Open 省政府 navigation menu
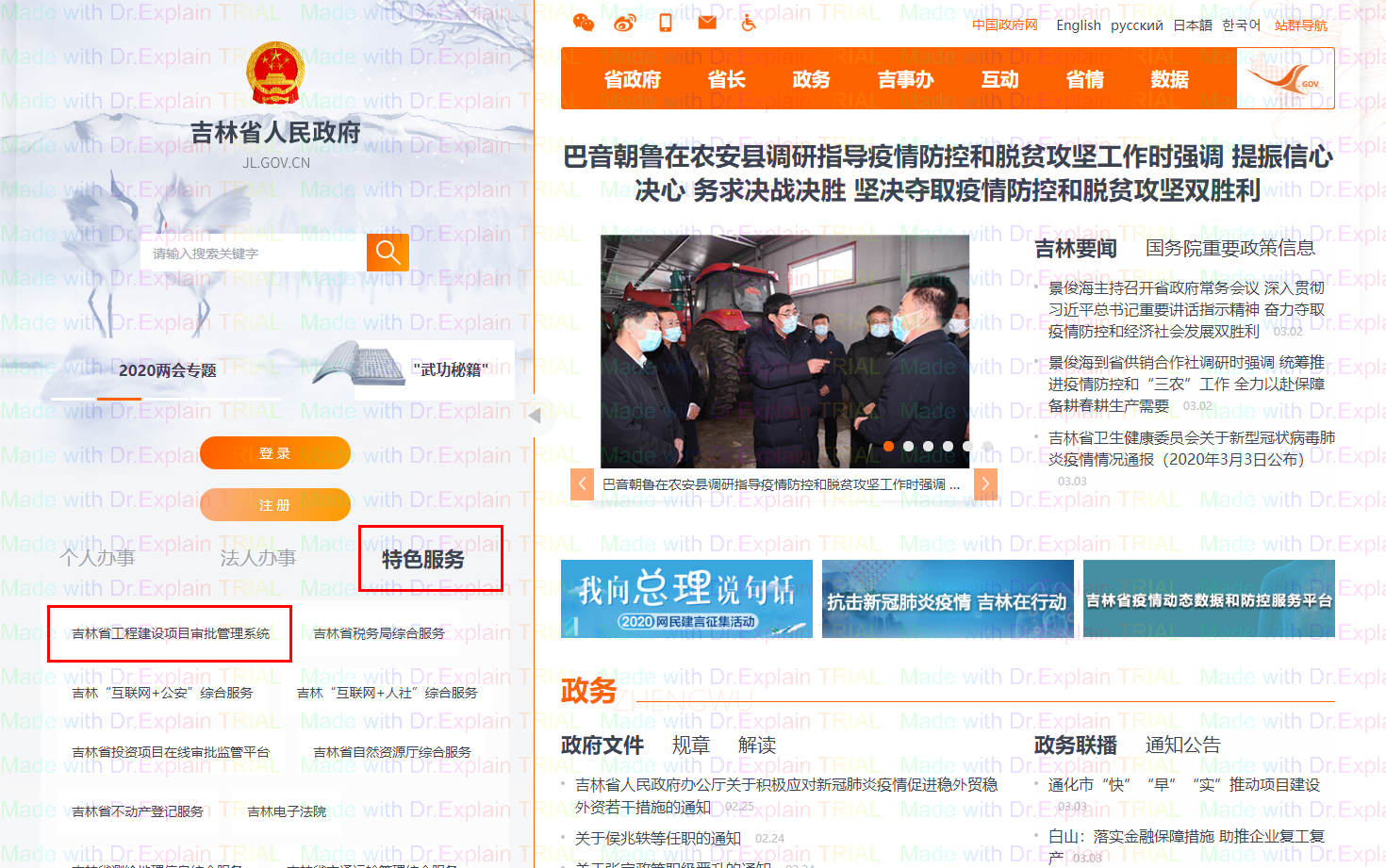The width and height of the screenshot is (1386, 868). (x=633, y=79)
